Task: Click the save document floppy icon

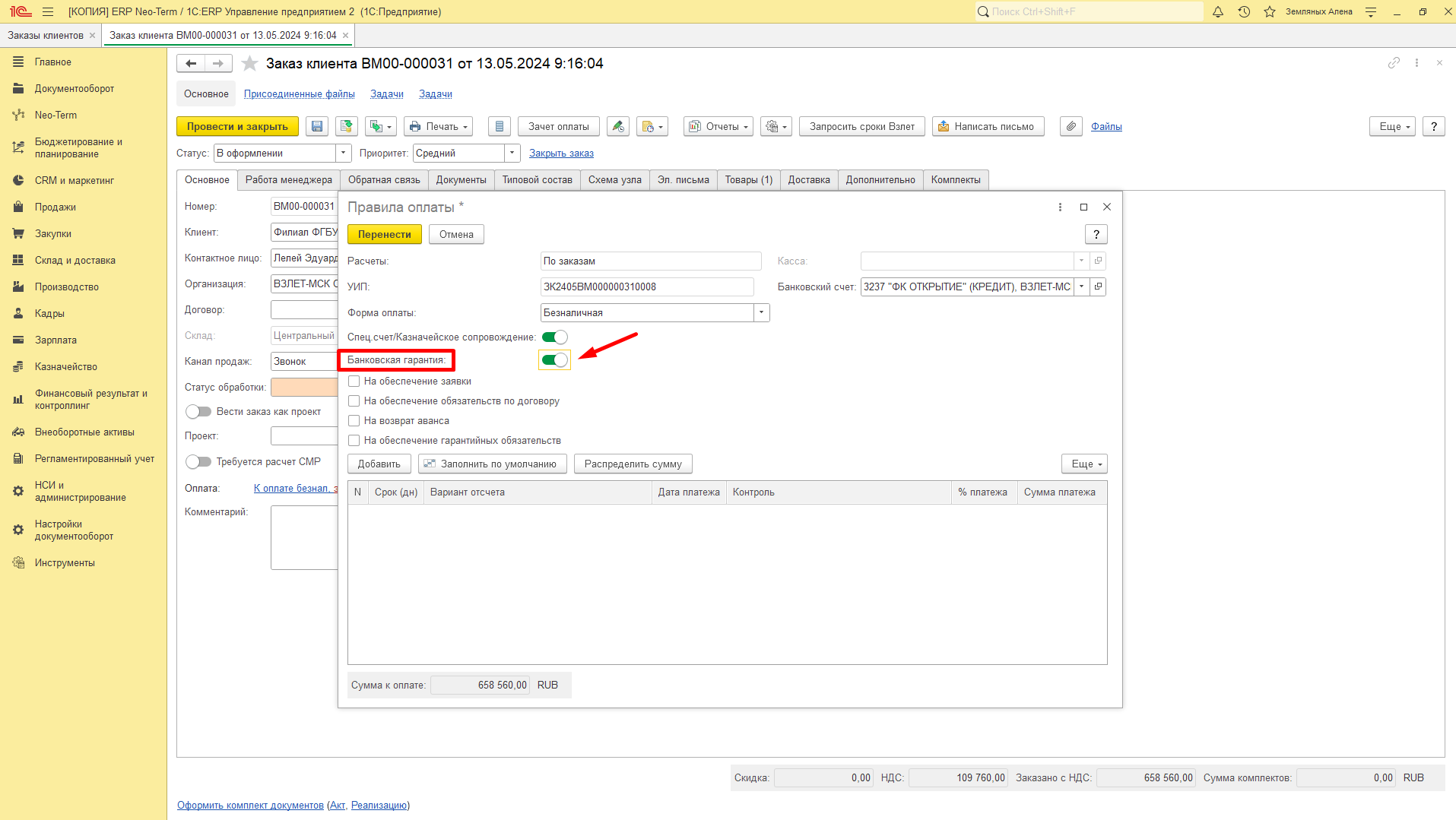Action: 317,127
